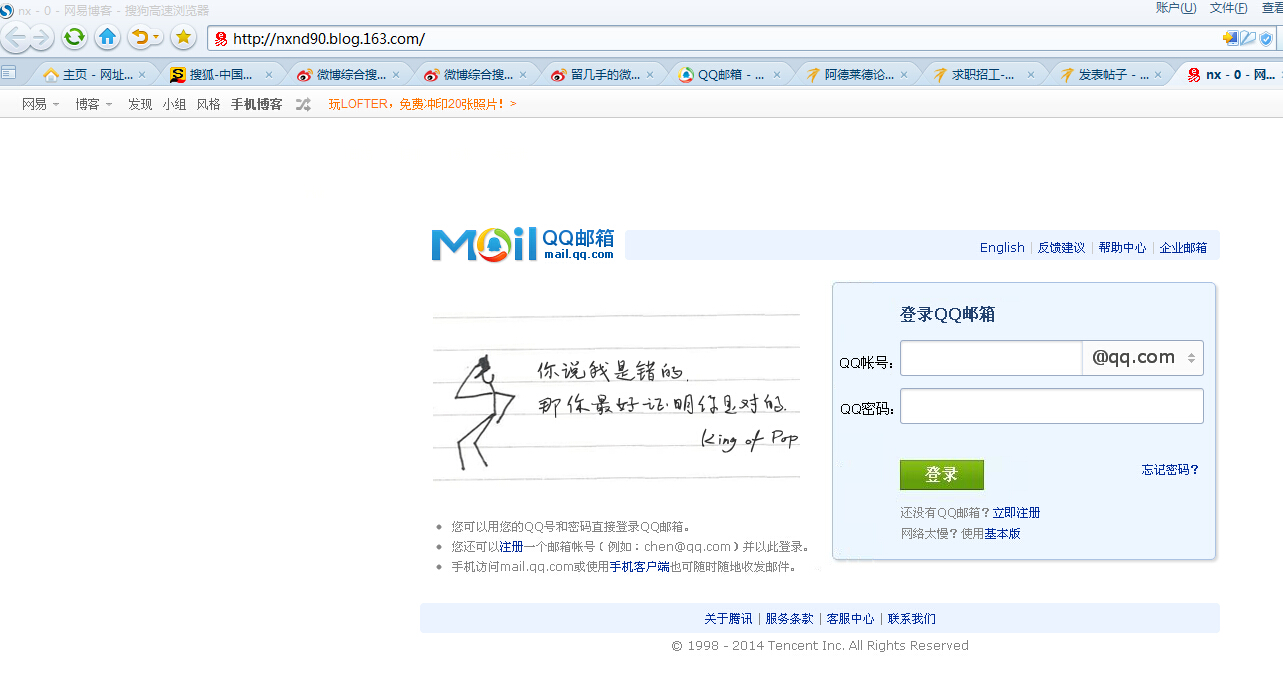The width and height of the screenshot is (1283, 693).
Task: Click the shuffle random blog icon
Action: [303, 104]
